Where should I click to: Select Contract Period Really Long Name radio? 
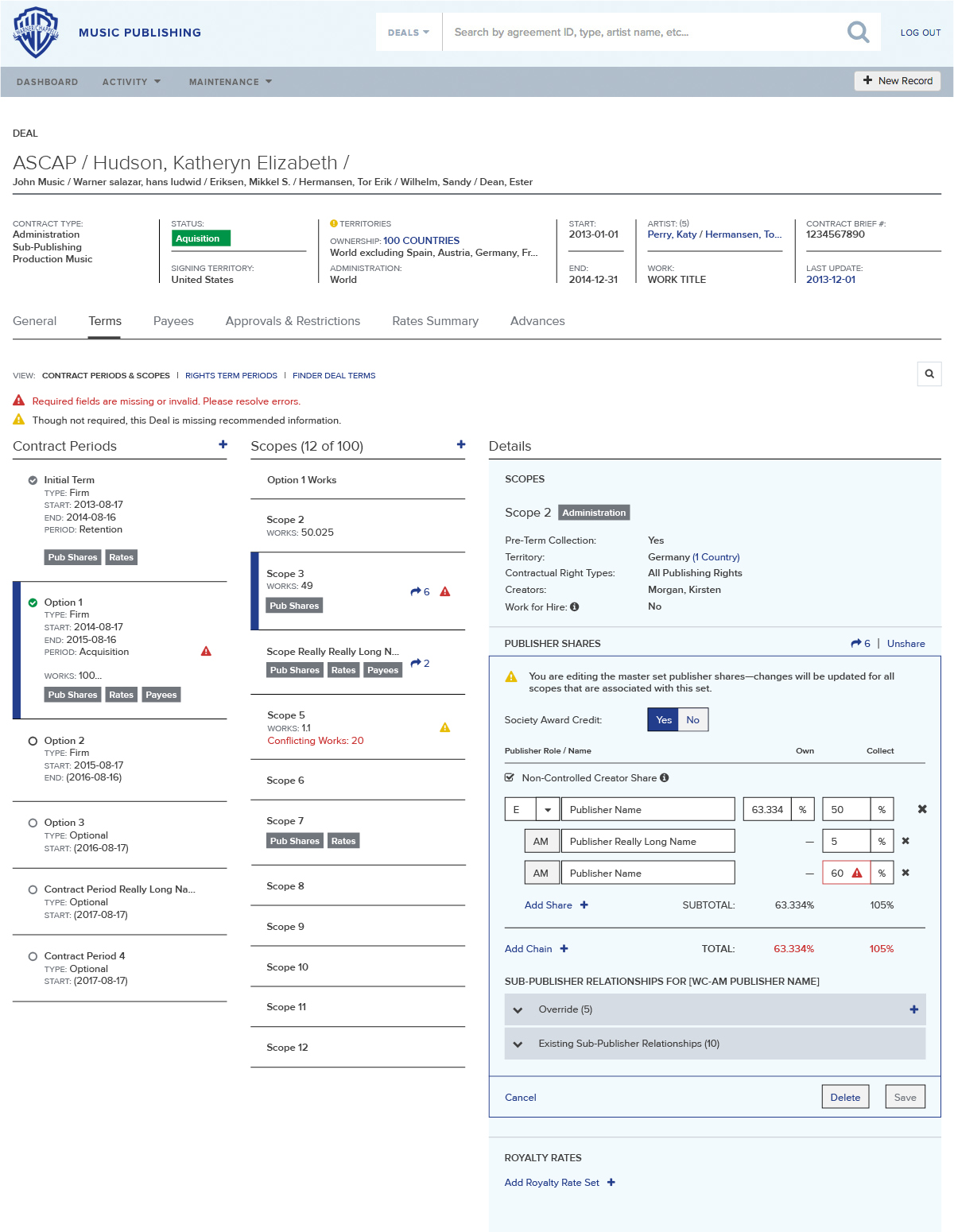coord(33,889)
